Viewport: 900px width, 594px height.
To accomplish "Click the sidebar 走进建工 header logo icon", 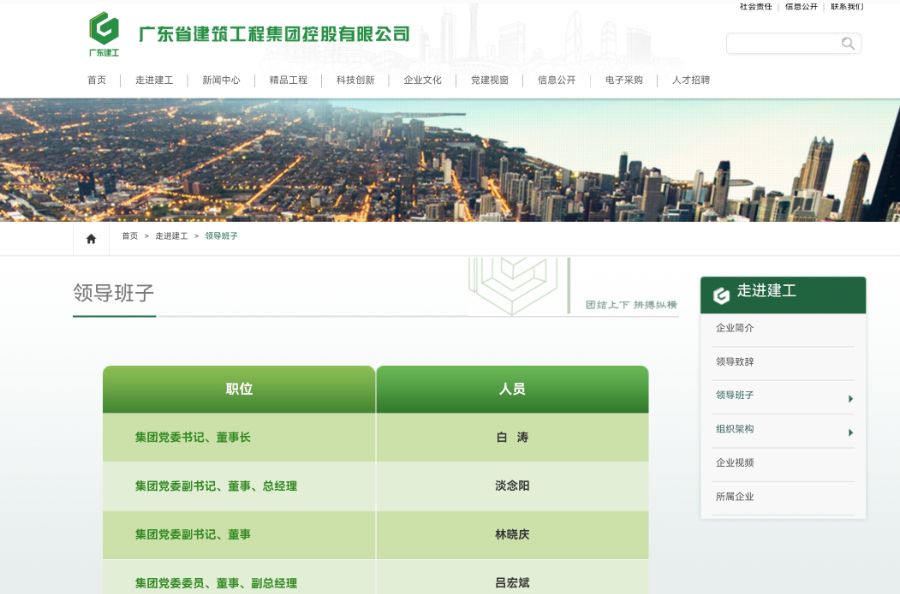I will 721,295.
